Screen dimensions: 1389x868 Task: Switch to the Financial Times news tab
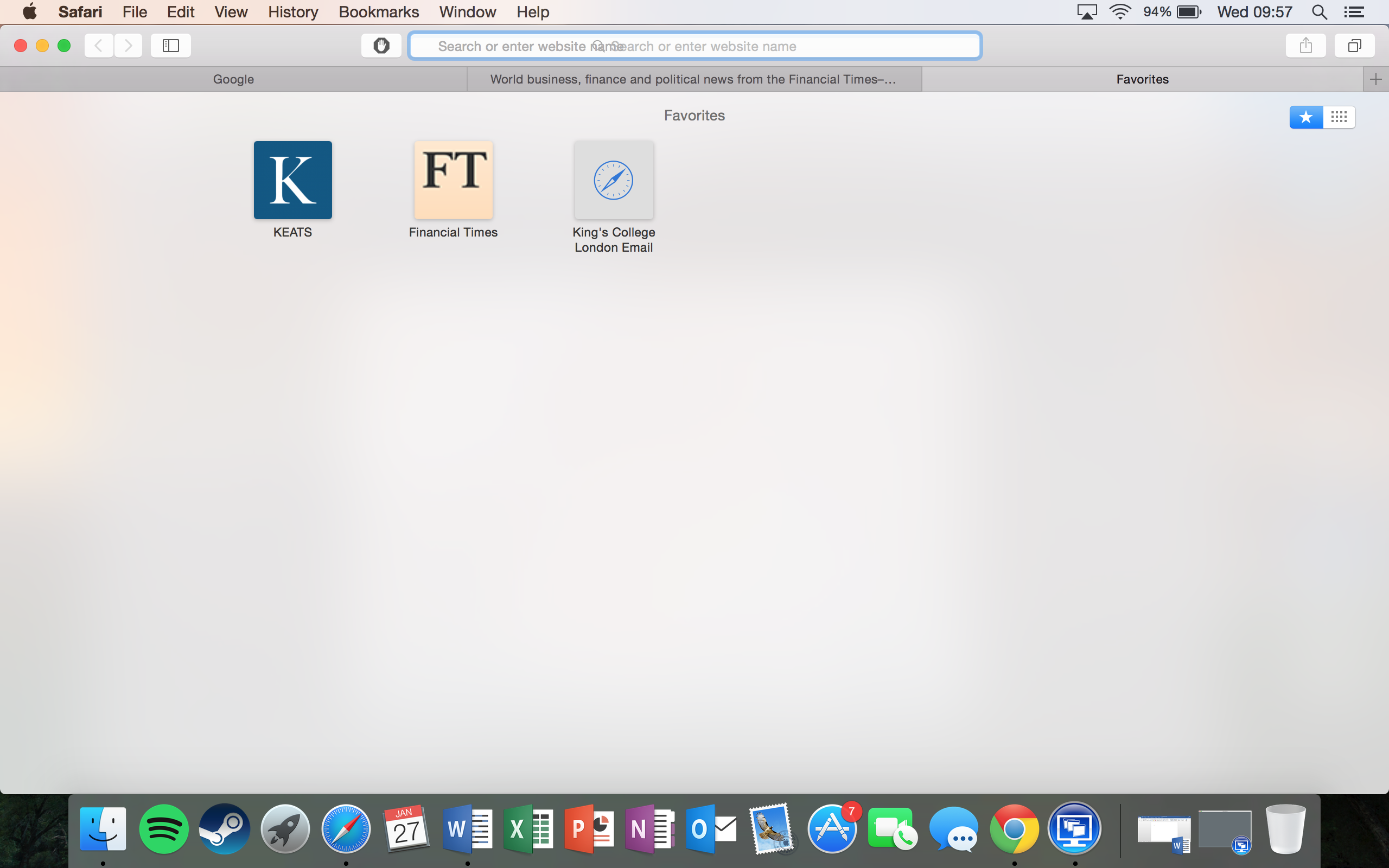pos(693,79)
